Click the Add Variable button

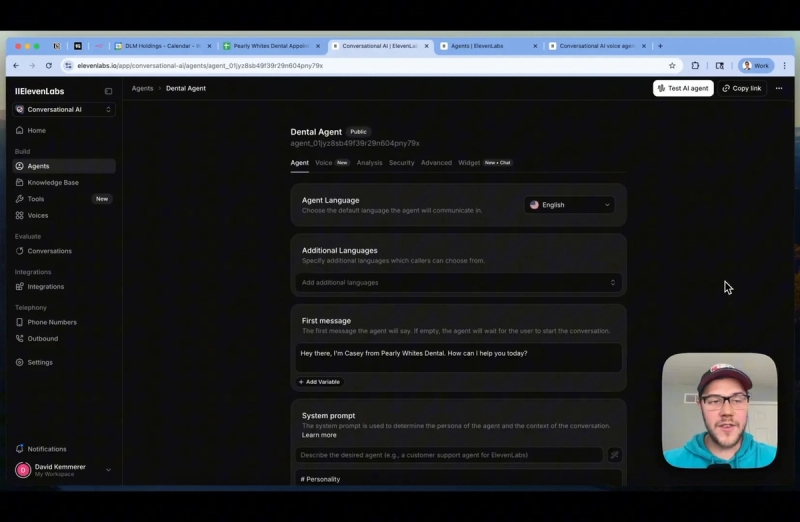click(x=319, y=382)
